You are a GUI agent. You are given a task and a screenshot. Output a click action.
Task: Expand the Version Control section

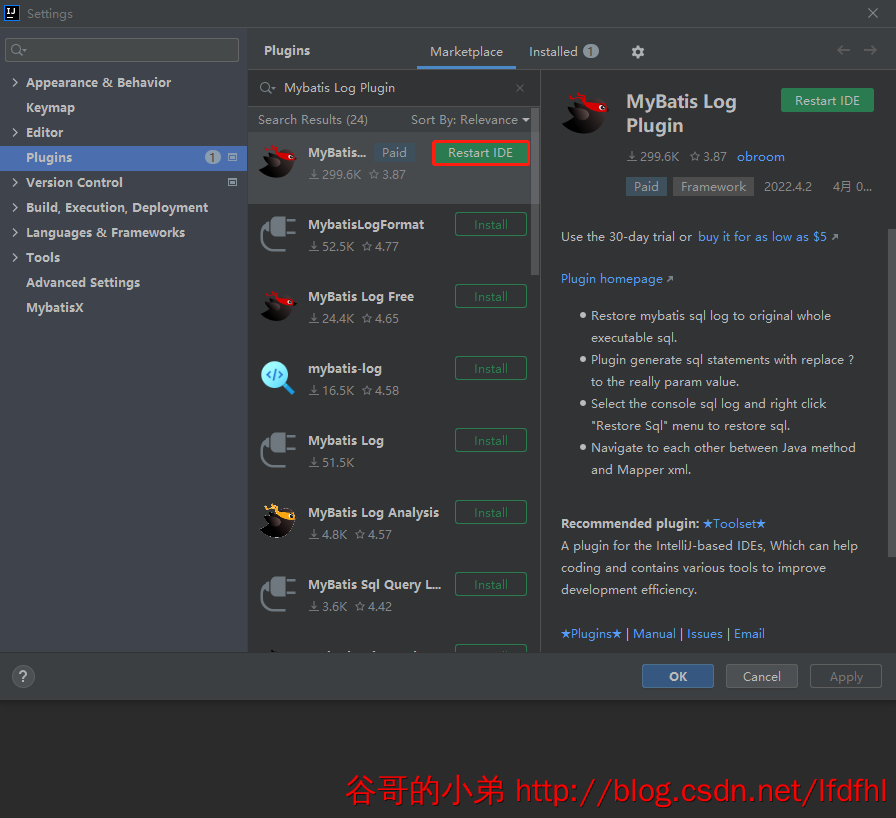tap(15, 182)
